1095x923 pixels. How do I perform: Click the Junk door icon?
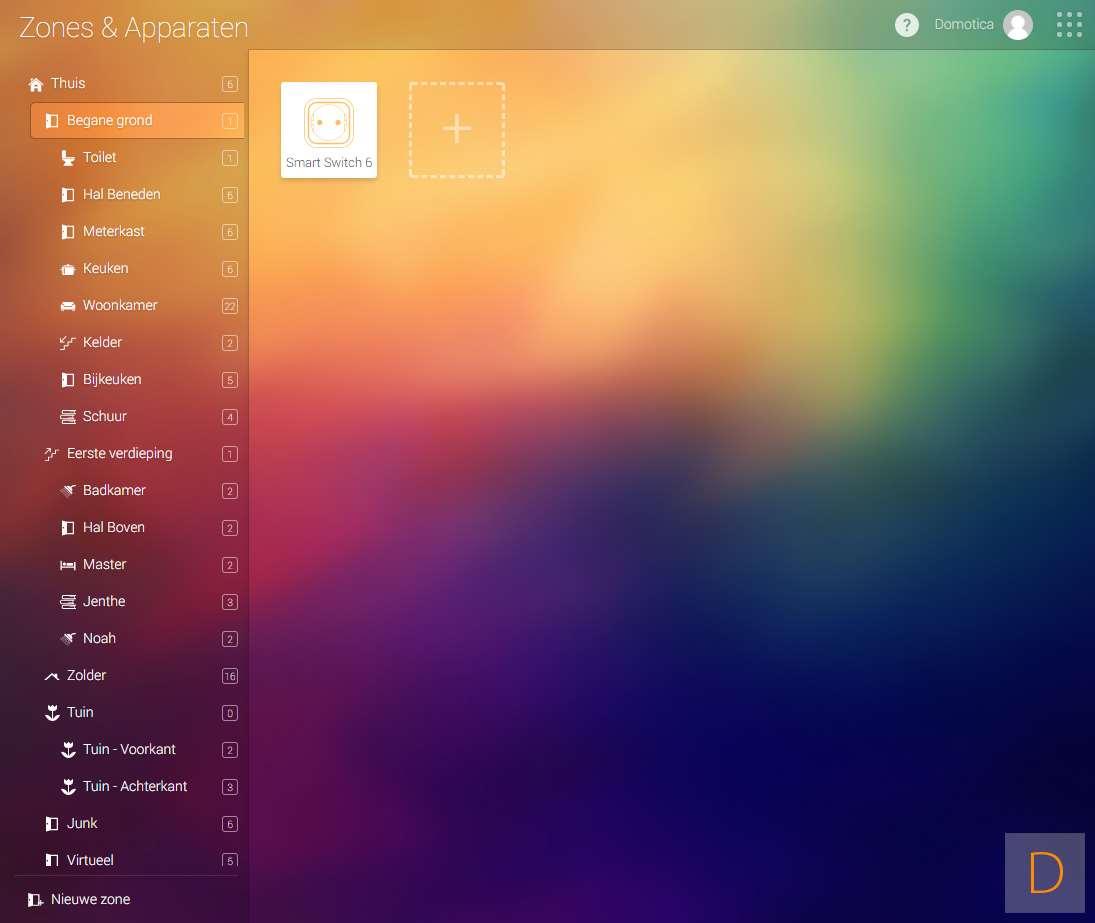coord(52,824)
